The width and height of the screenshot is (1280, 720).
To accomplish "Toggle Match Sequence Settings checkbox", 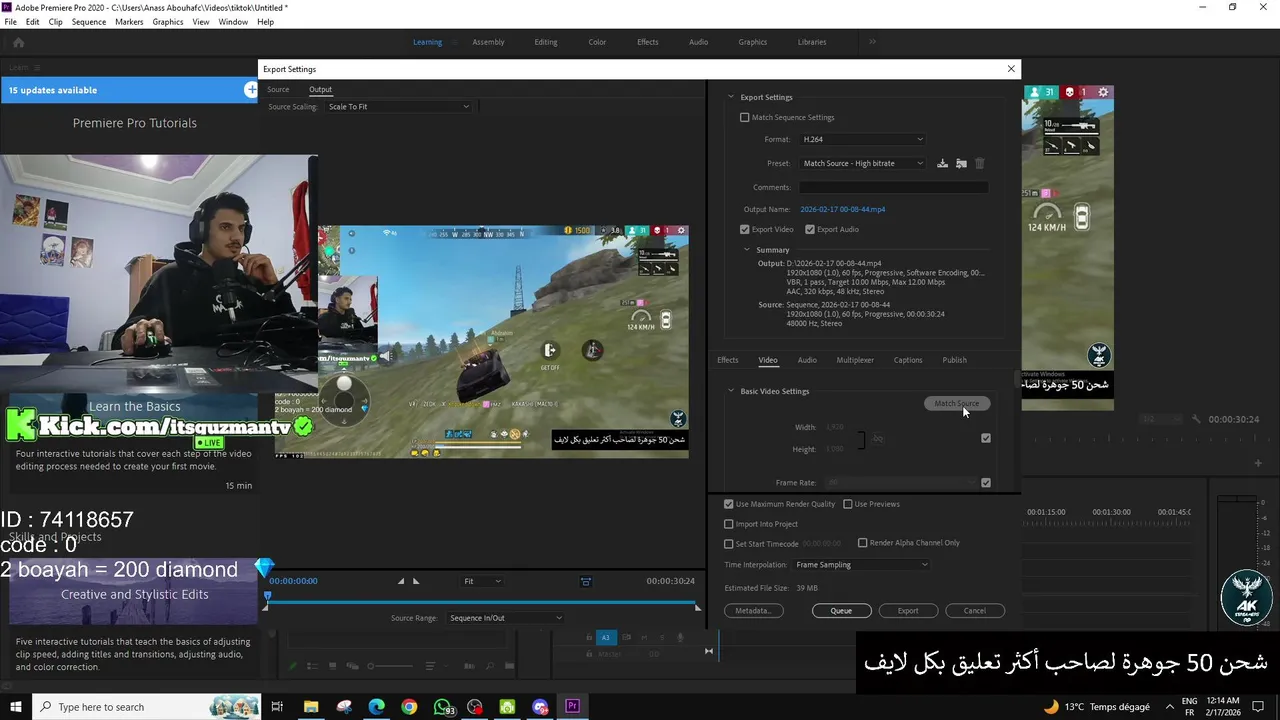I will 744,117.
